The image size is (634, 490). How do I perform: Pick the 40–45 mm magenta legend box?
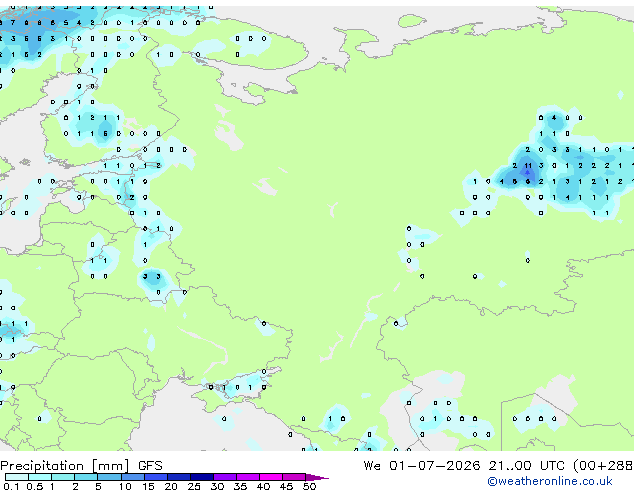click(x=271, y=477)
